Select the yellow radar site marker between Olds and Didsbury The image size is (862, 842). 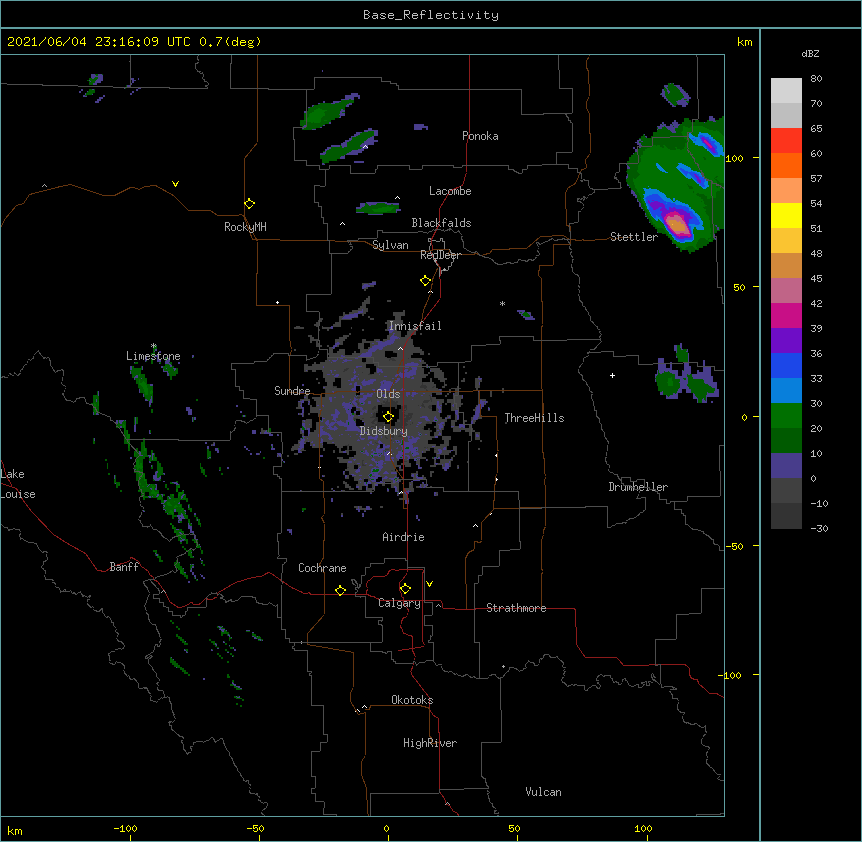388,417
